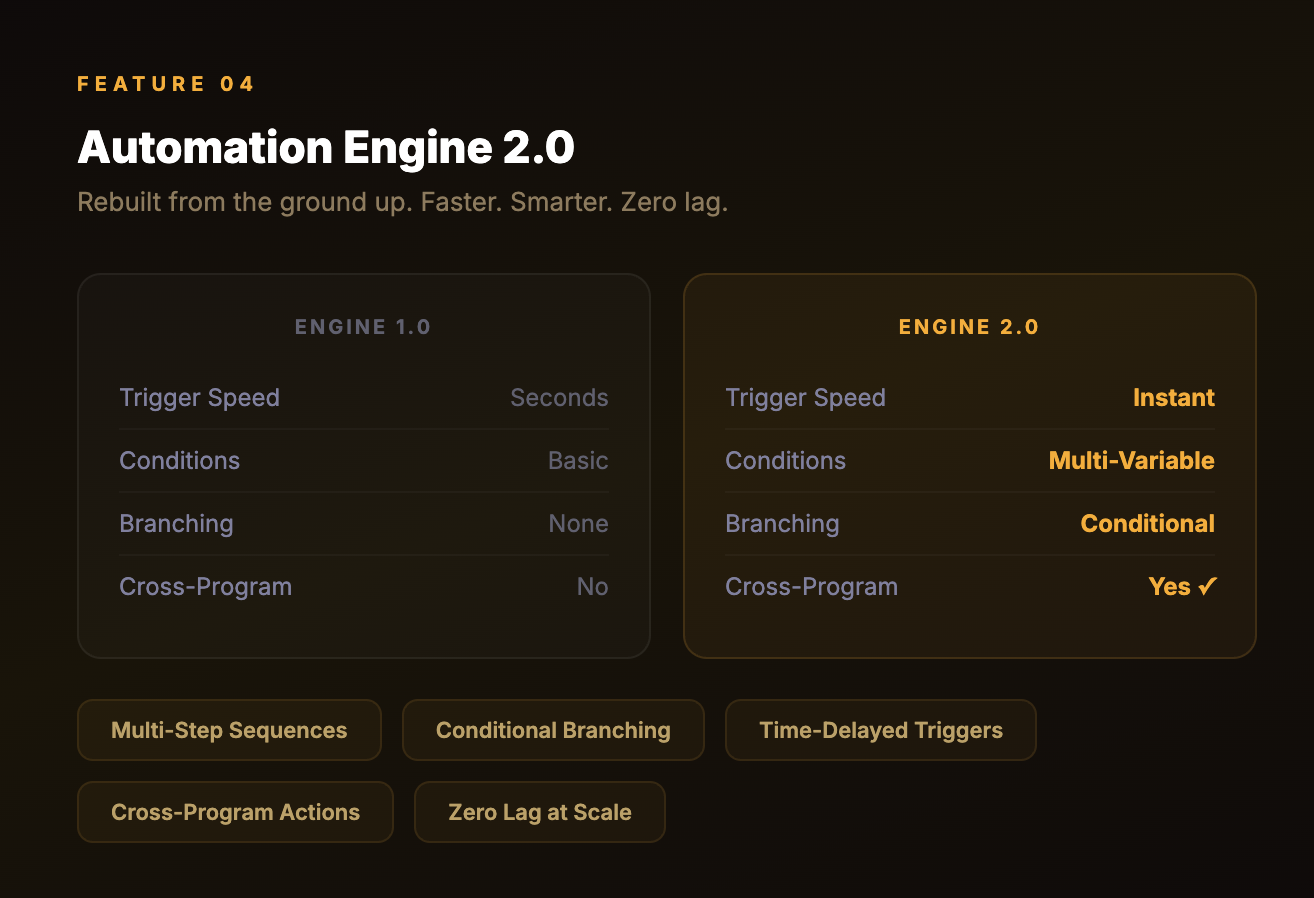Click the Multi-Variable conditions value
Image resolution: width=1314 pixels, height=898 pixels.
(1131, 461)
